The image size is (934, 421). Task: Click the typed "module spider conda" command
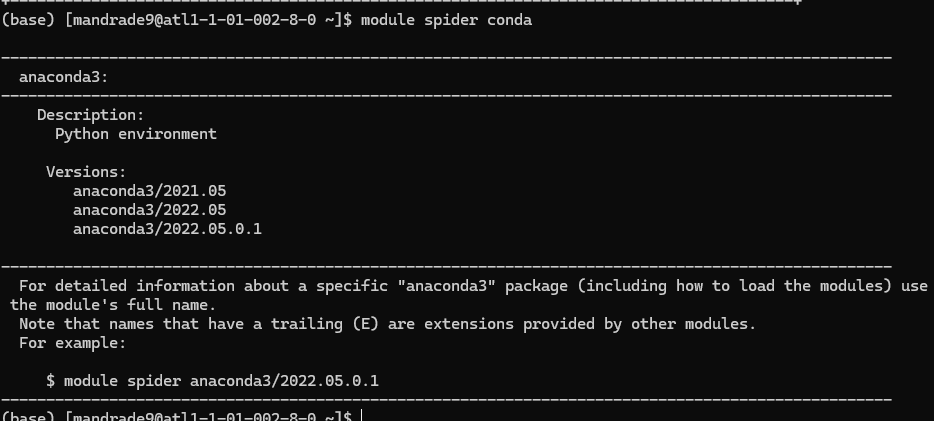point(445,20)
